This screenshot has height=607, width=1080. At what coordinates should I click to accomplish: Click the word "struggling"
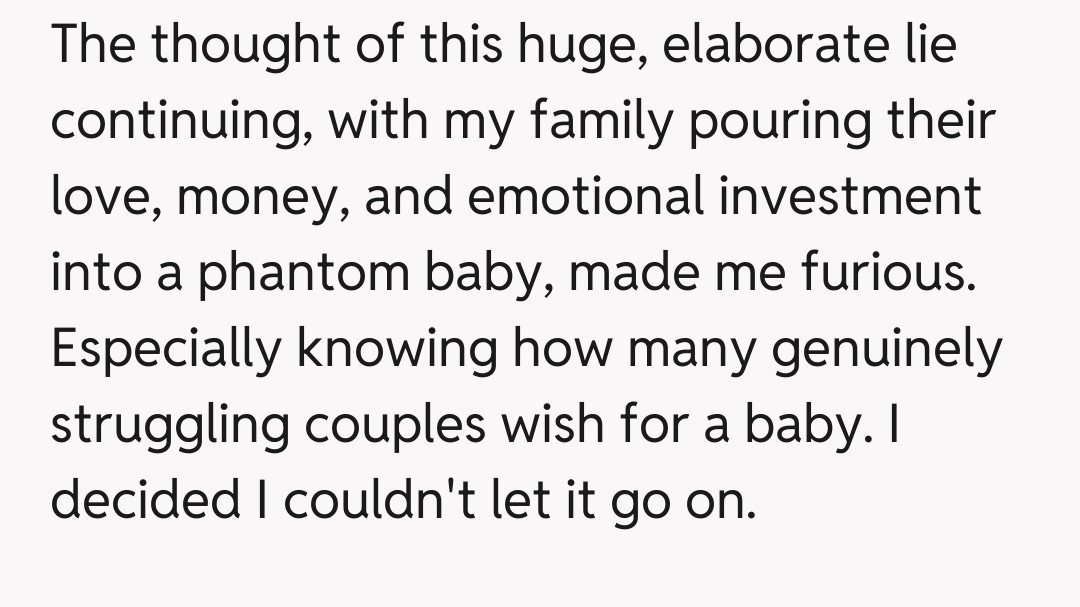click(x=173, y=425)
